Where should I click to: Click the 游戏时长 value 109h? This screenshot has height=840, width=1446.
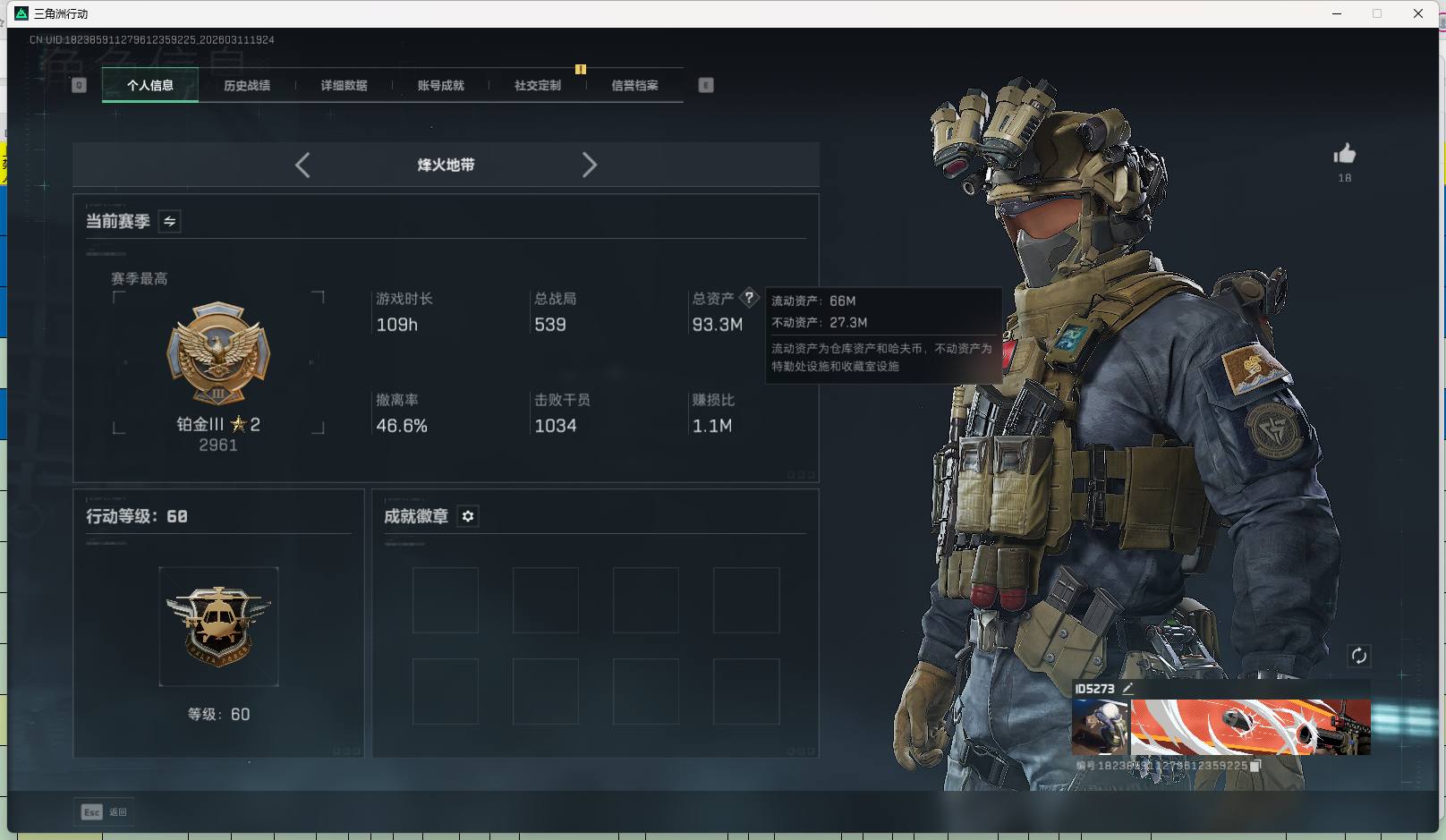pyautogui.click(x=396, y=325)
